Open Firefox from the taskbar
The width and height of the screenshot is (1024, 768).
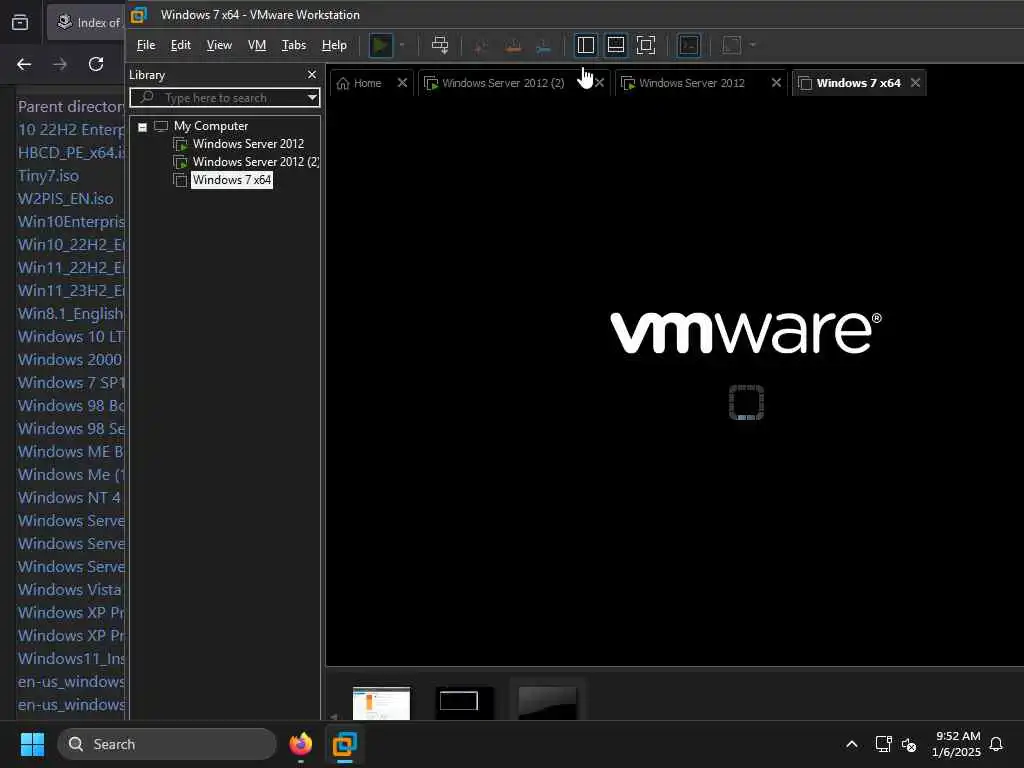click(301, 744)
